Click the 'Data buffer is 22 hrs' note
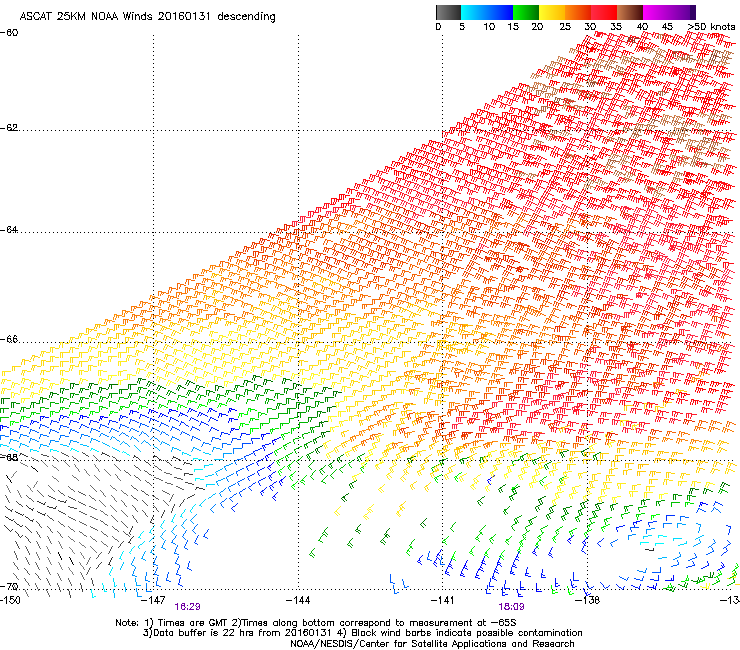Image resolution: width=740 pixels, height=650 pixels. [x=362, y=633]
